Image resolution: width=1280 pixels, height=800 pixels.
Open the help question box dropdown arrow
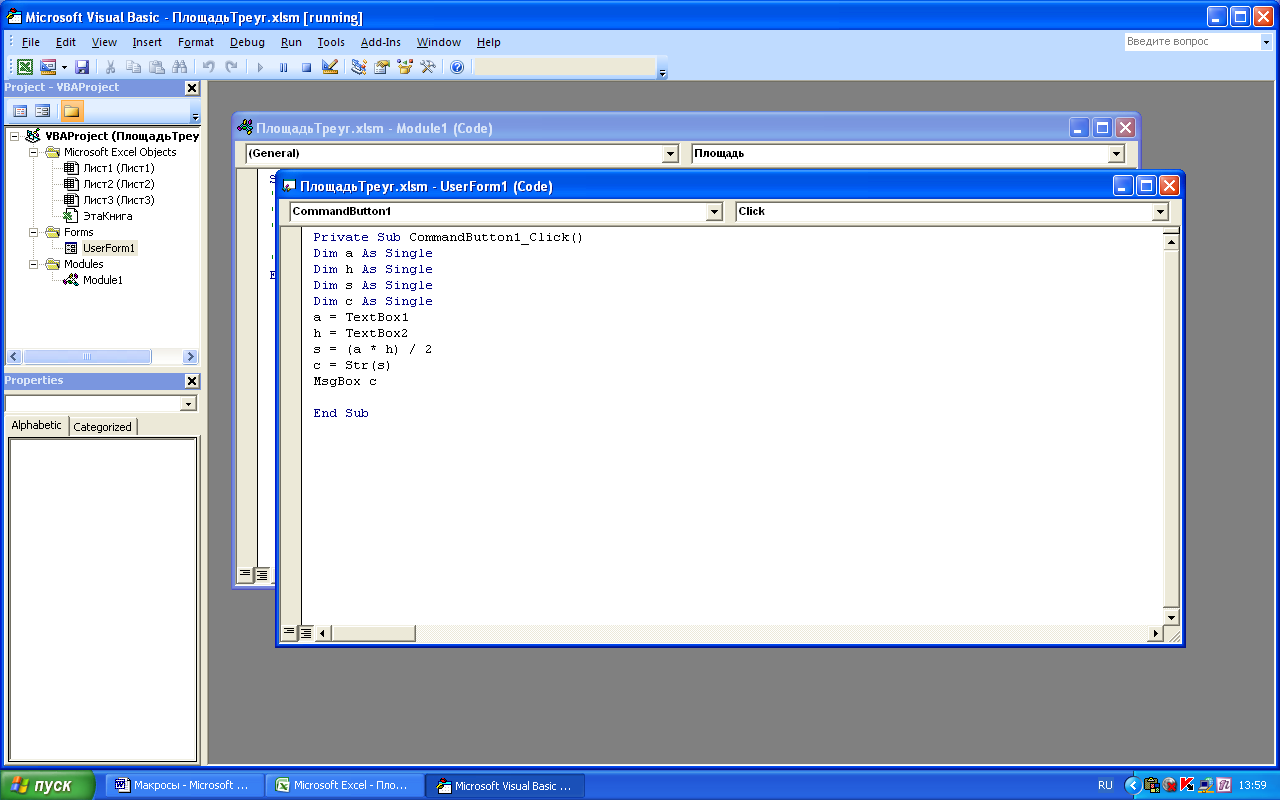[x=1265, y=42]
